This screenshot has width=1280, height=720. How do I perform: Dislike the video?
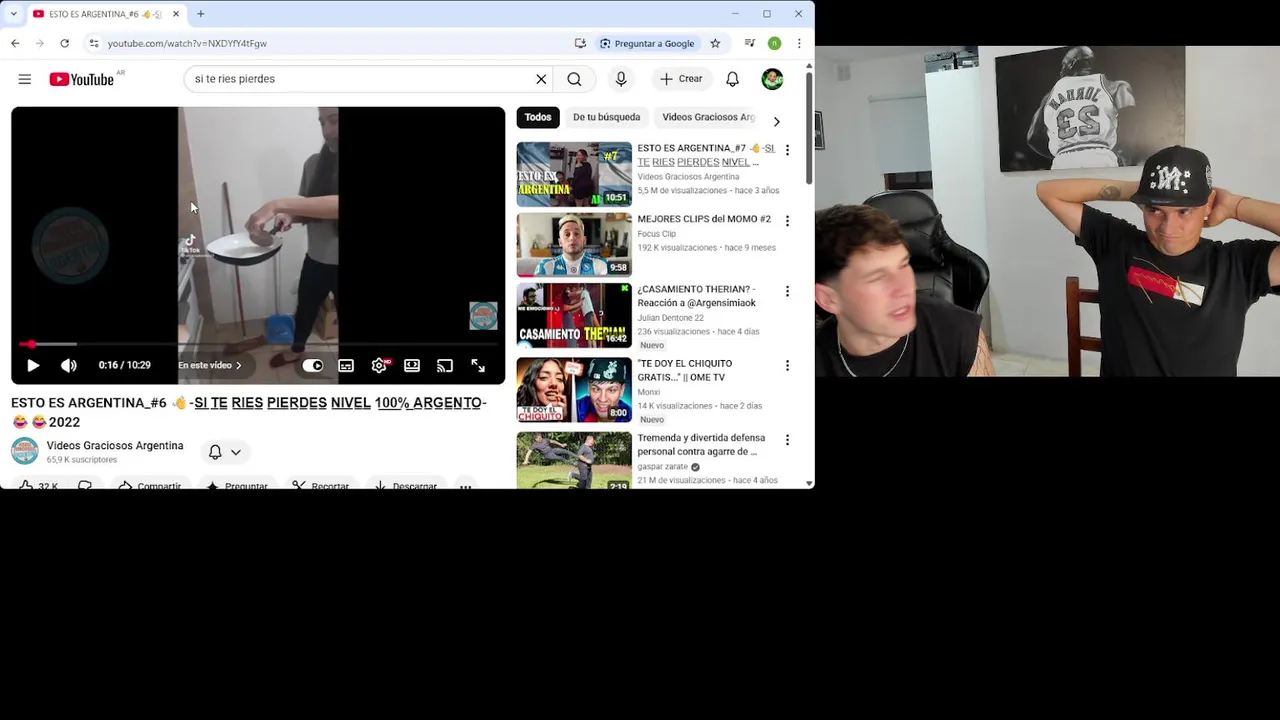[x=86, y=486]
